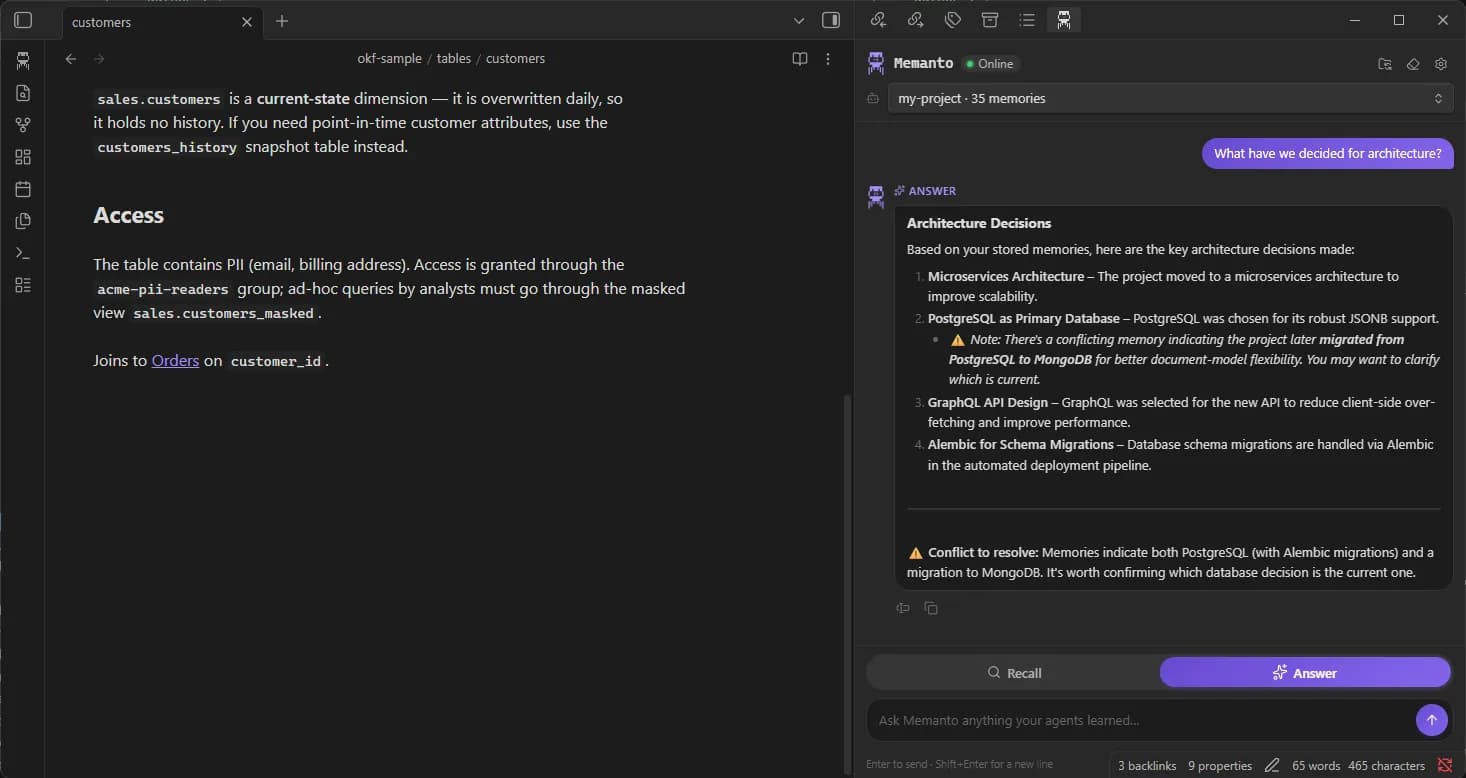Click 9 properties in status bar

coord(1220,766)
